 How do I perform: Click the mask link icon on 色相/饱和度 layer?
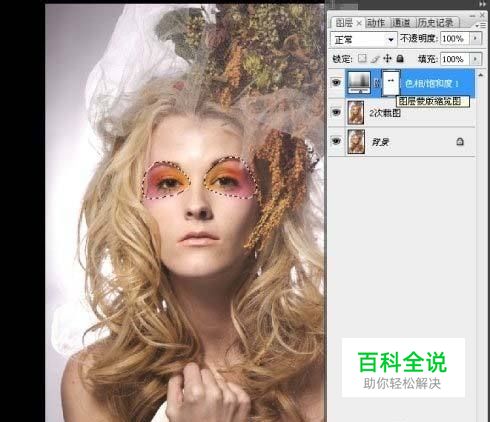(377, 83)
